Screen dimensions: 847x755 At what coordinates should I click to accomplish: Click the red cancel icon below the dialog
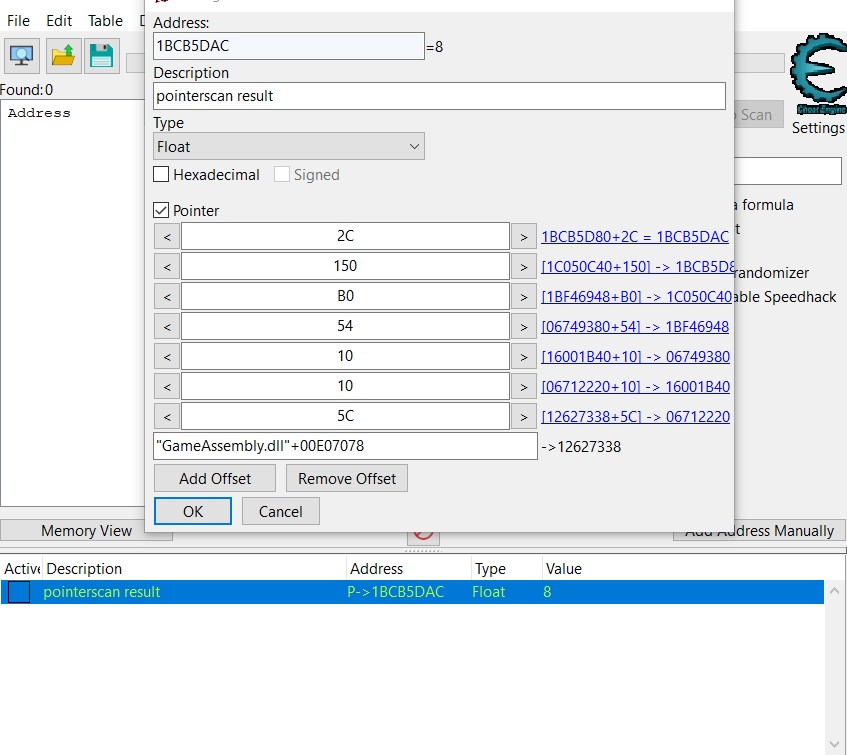(423, 534)
